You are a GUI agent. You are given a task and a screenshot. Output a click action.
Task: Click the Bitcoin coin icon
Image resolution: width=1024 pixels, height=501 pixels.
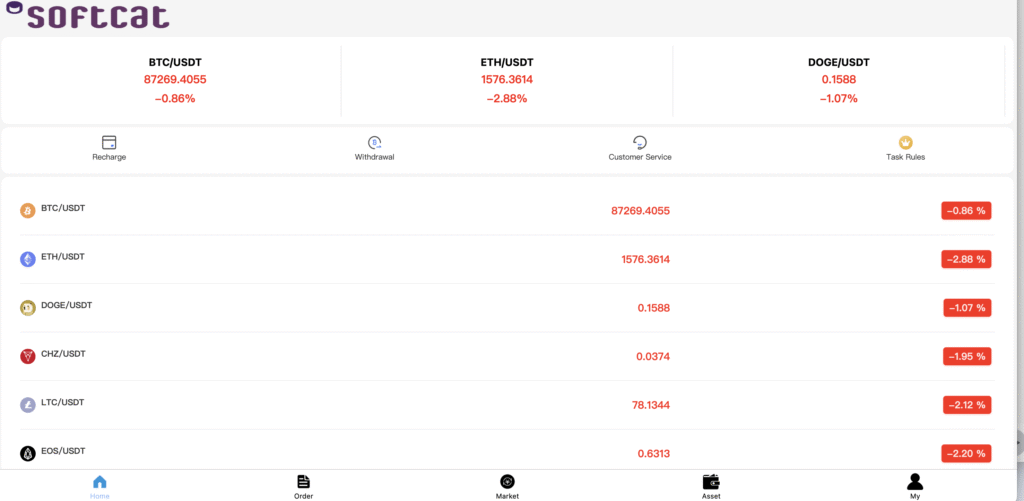point(27,210)
